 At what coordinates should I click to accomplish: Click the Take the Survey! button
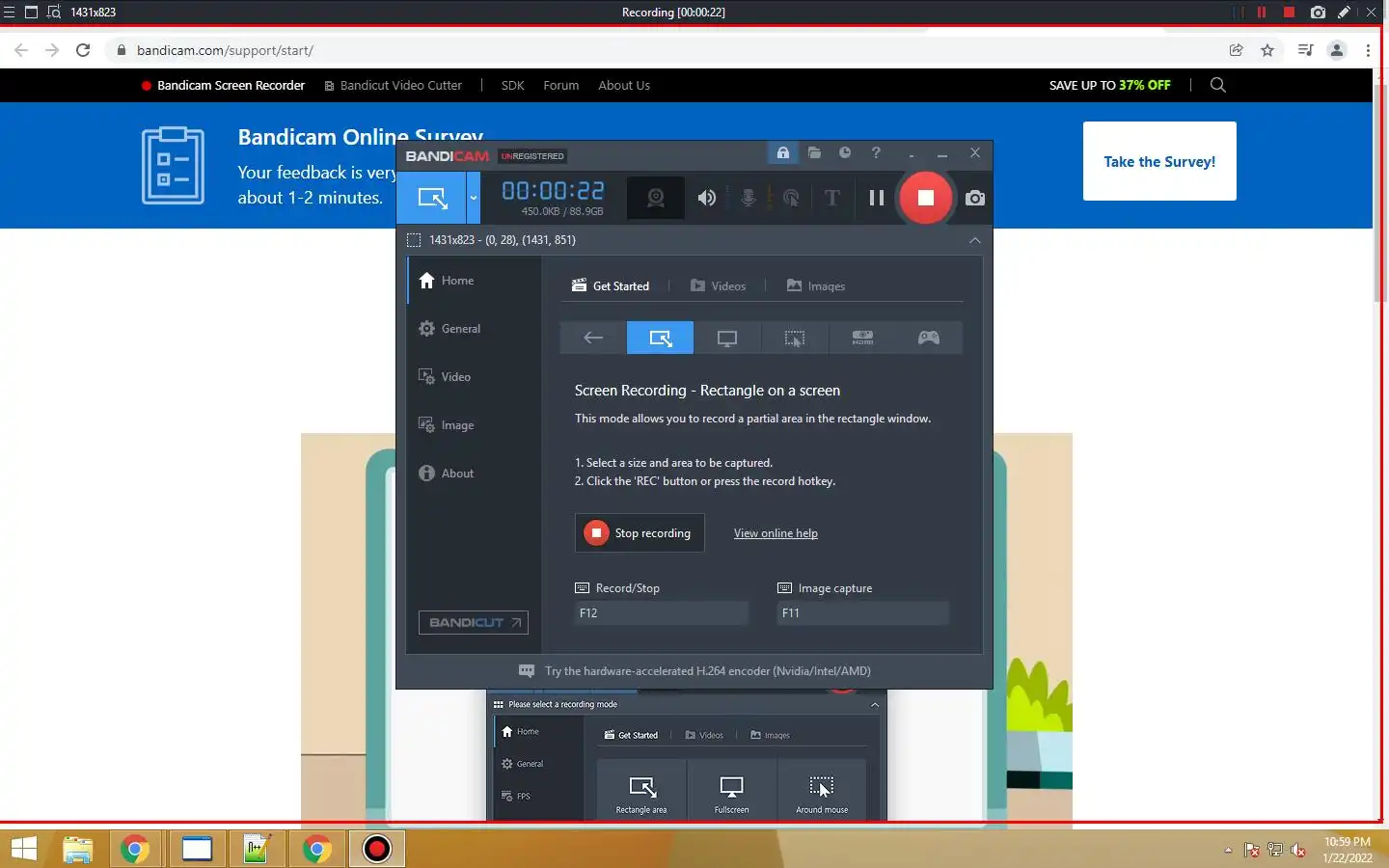click(1159, 161)
